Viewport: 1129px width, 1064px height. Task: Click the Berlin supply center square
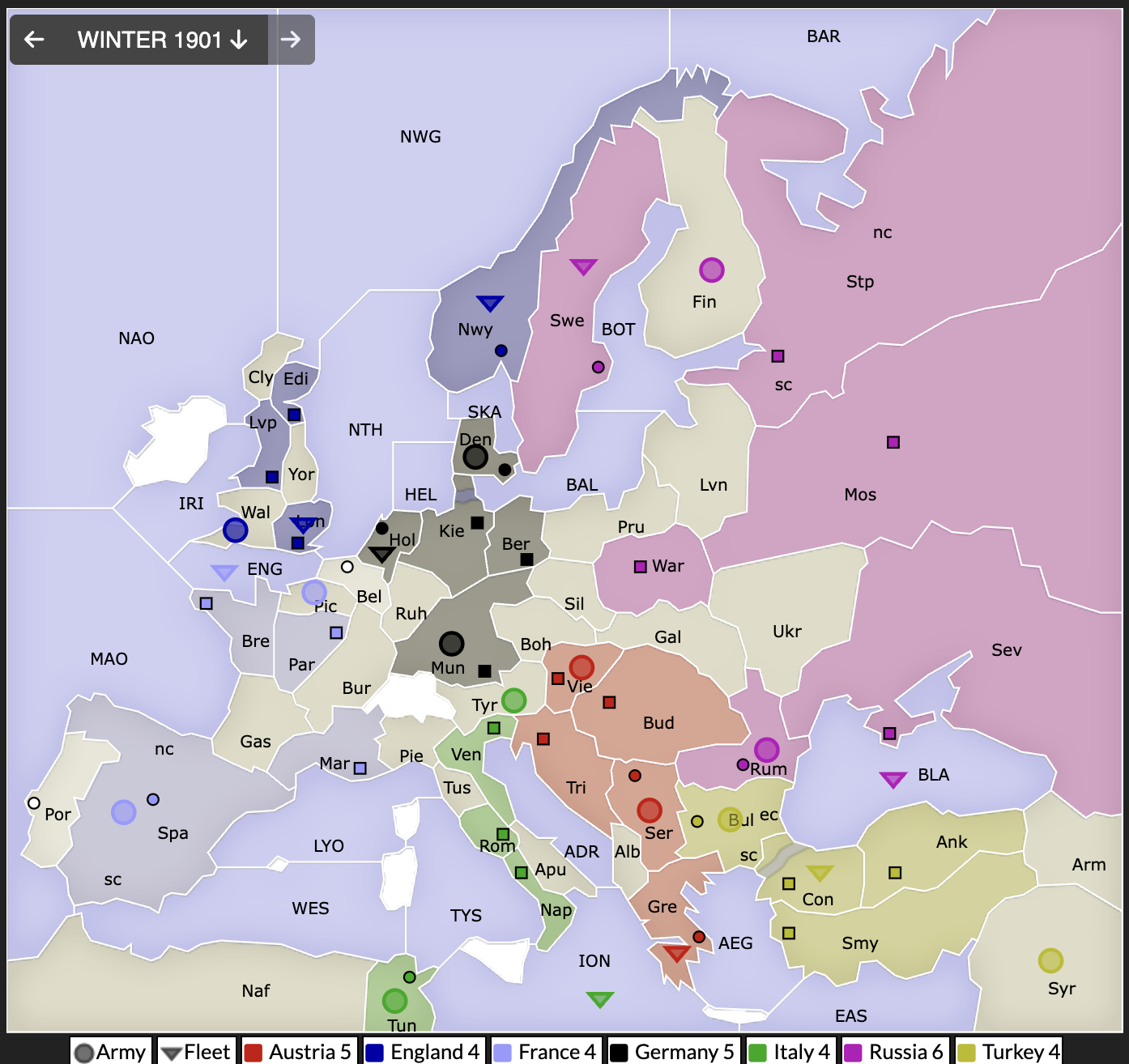tap(526, 559)
